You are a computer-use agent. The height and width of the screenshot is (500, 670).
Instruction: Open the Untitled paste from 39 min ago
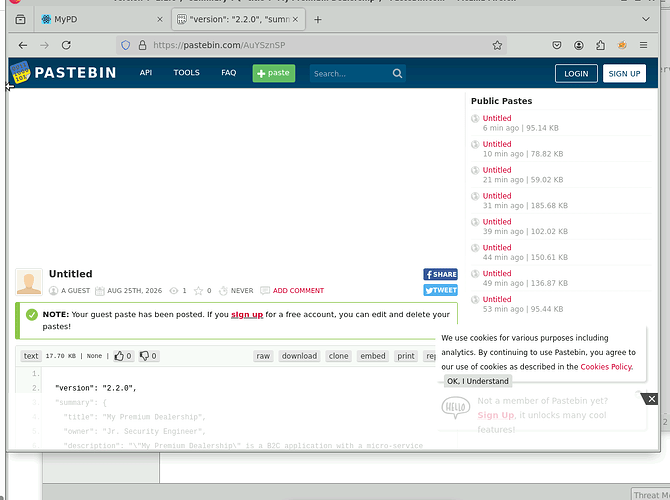pyautogui.click(x=497, y=222)
